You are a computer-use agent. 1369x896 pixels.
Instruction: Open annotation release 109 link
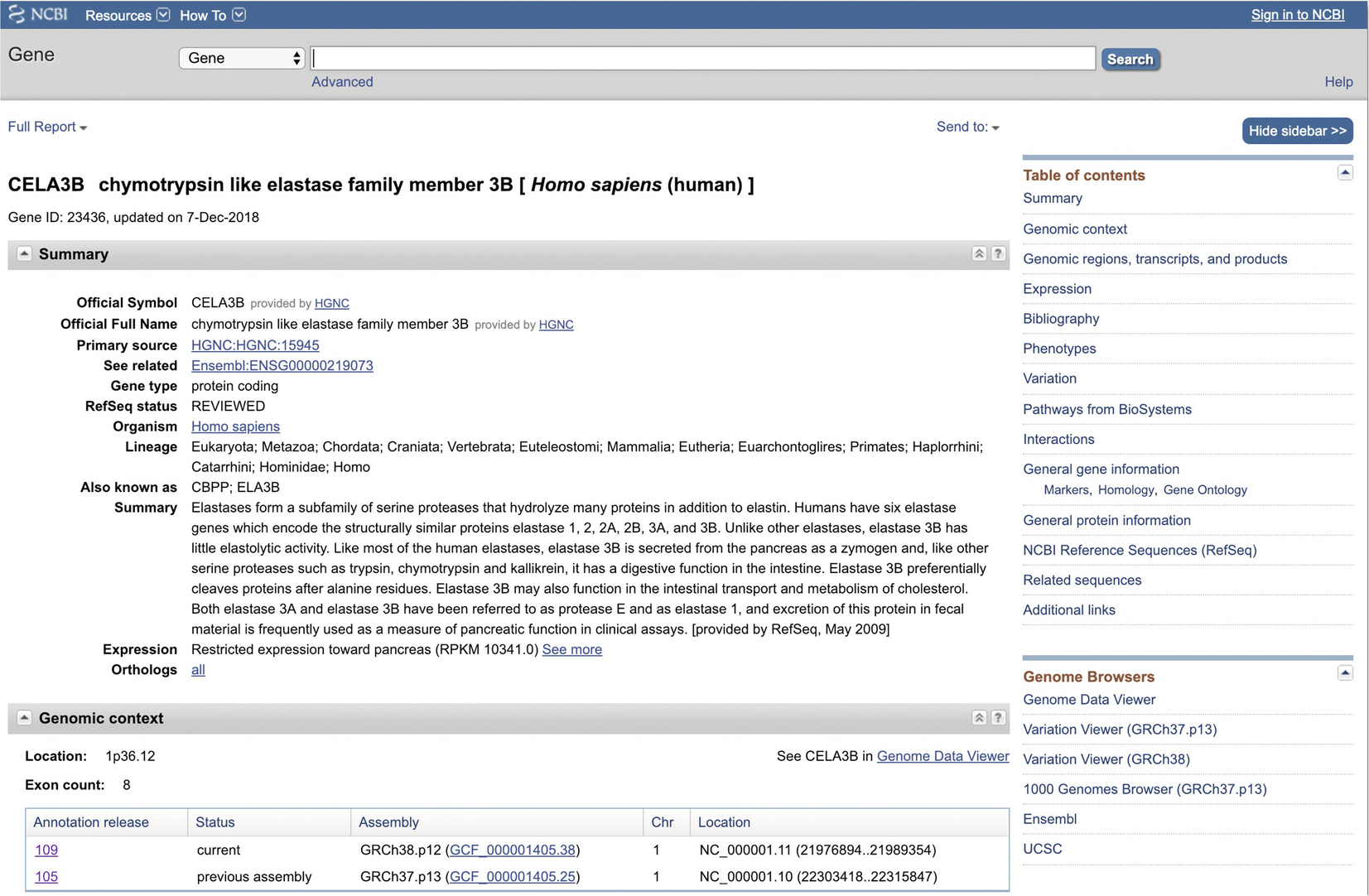pos(46,850)
